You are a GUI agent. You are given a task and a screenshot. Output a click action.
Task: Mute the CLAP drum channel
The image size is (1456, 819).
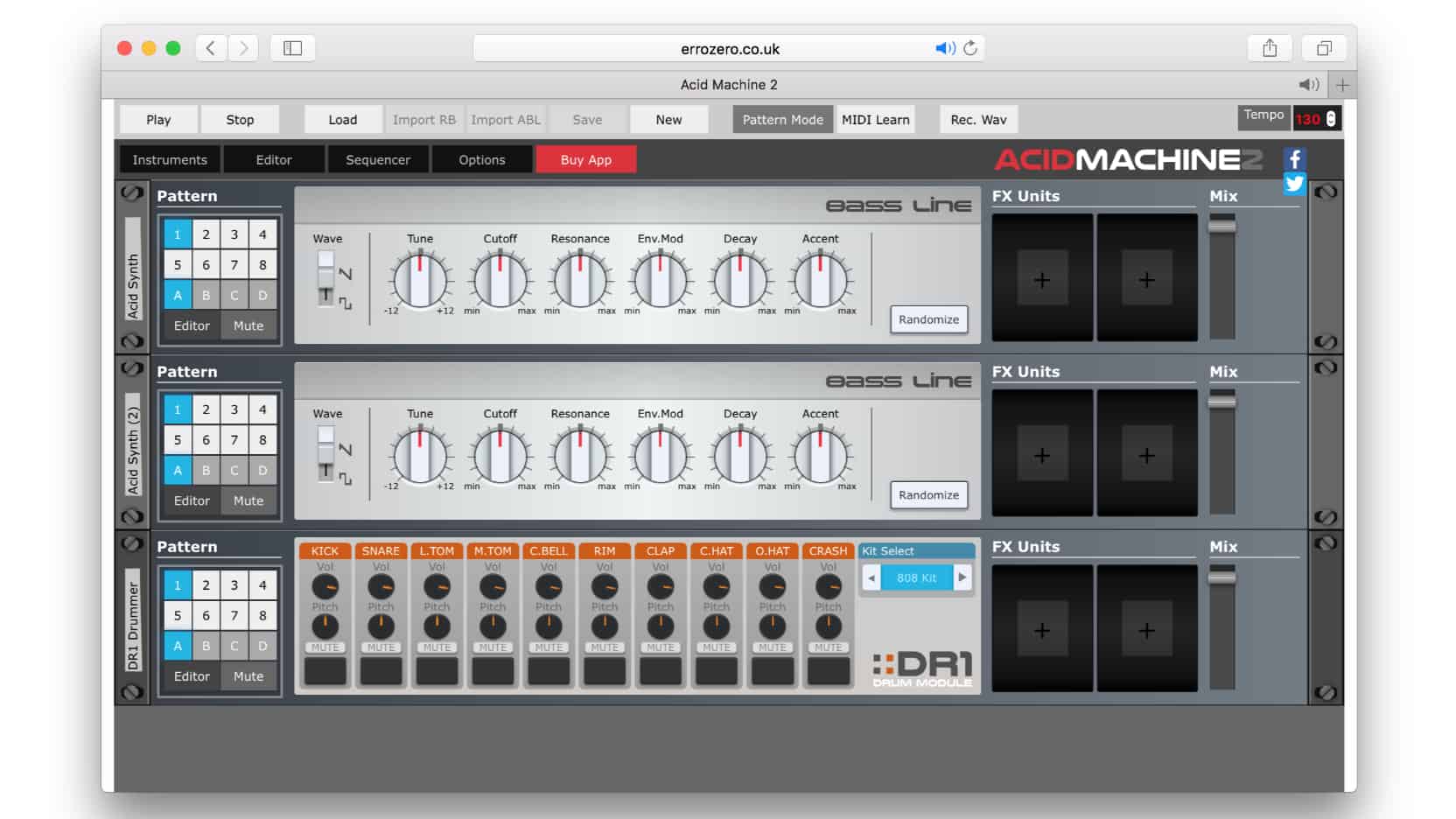pyautogui.click(x=661, y=647)
